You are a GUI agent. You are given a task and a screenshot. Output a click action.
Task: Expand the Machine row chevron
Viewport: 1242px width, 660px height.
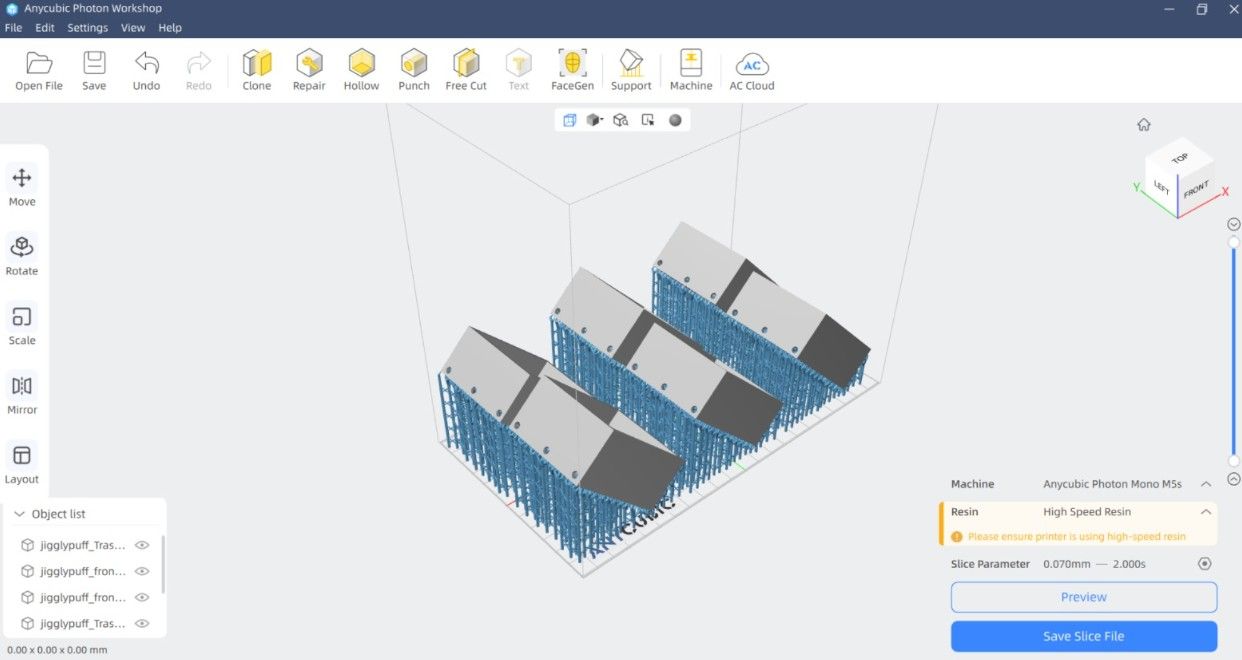tap(1206, 484)
